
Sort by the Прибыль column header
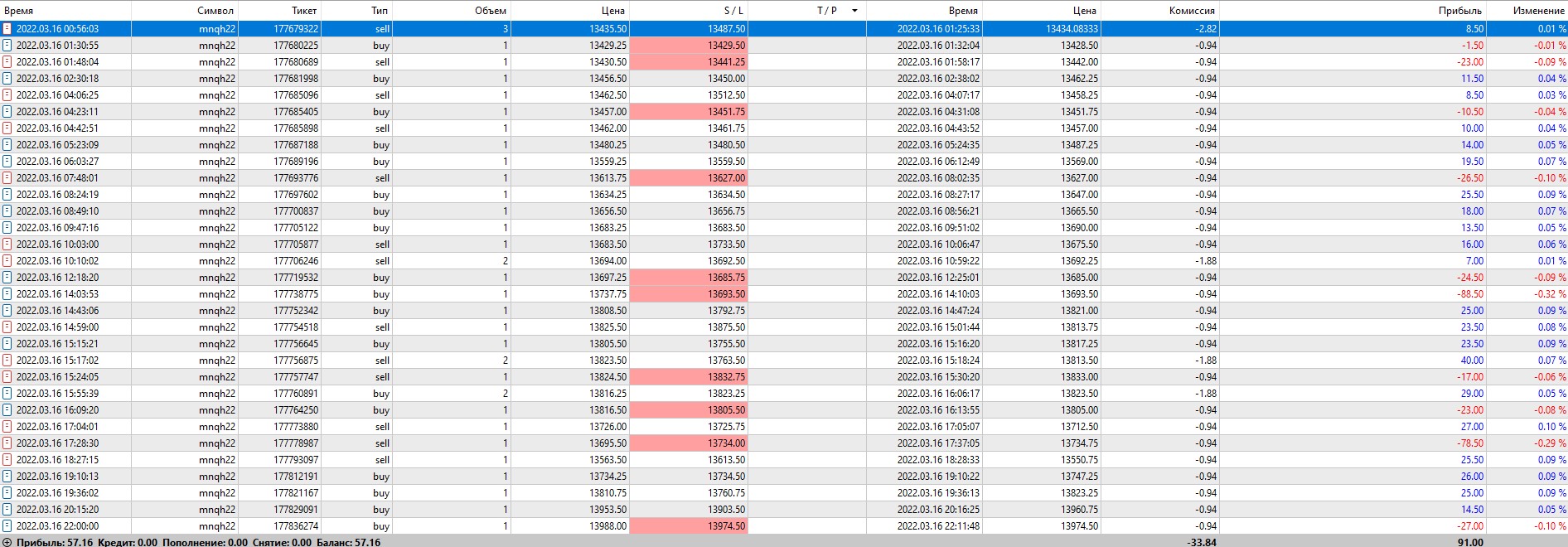[x=1460, y=11]
